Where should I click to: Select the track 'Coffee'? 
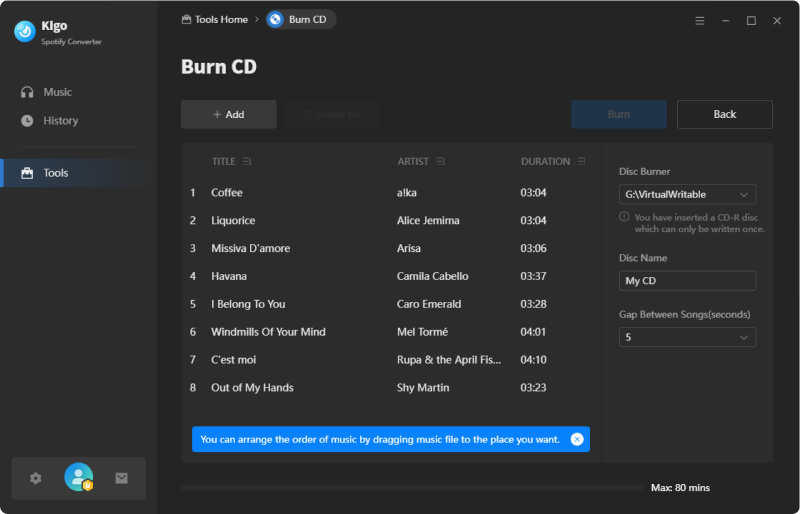(227, 192)
